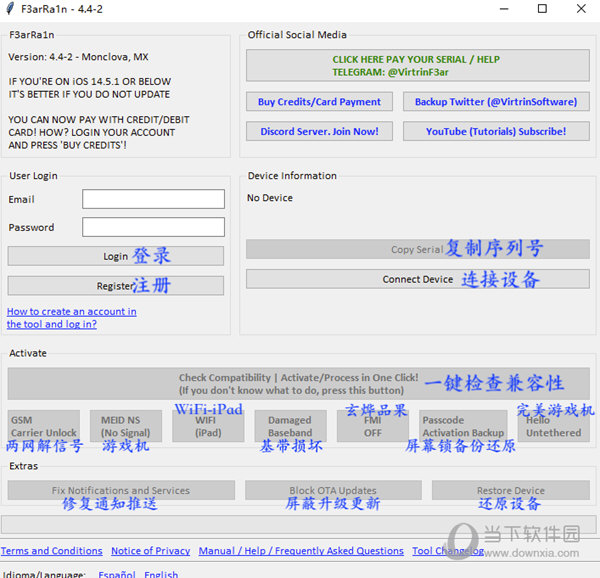The width and height of the screenshot is (600, 578).
Task: Focus the Password input field
Action: point(153,227)
